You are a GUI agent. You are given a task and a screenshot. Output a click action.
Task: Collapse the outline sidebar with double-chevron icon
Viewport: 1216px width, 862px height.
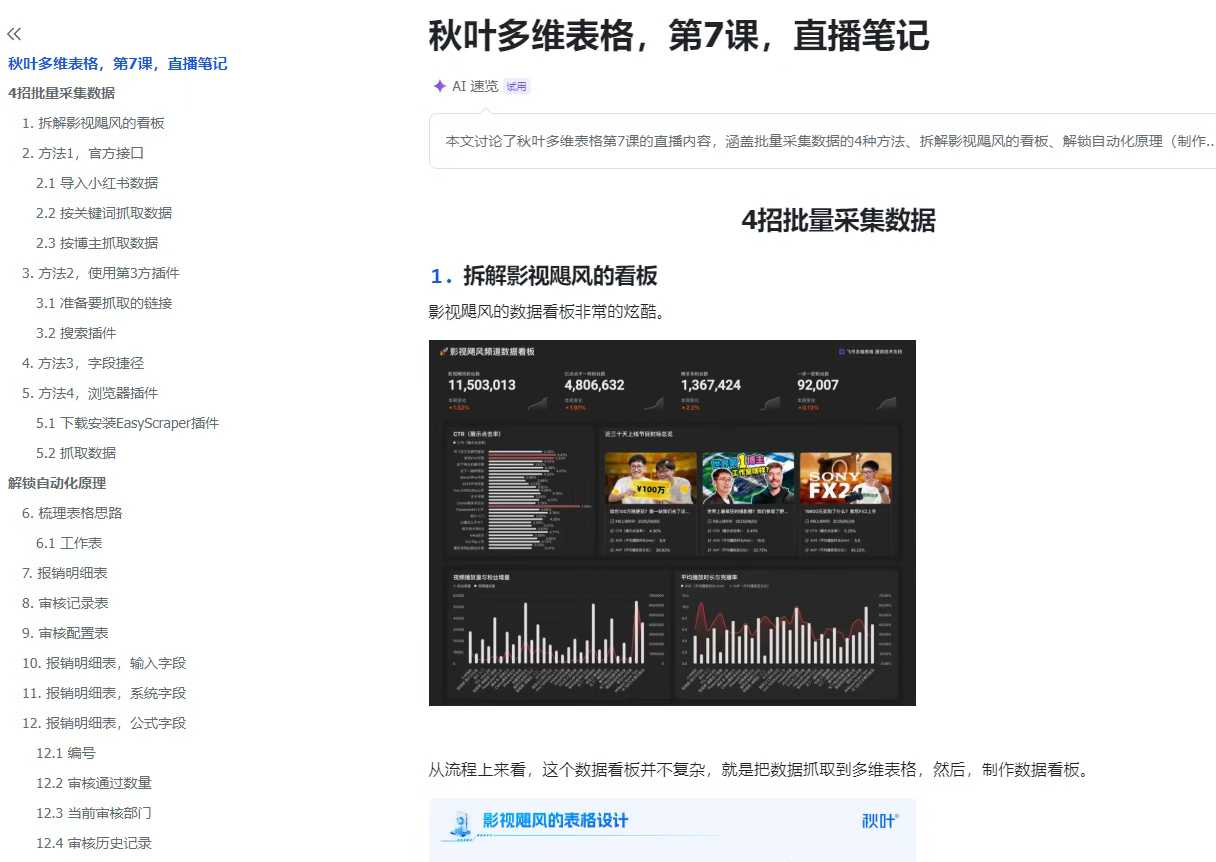(x=14, y=34)
